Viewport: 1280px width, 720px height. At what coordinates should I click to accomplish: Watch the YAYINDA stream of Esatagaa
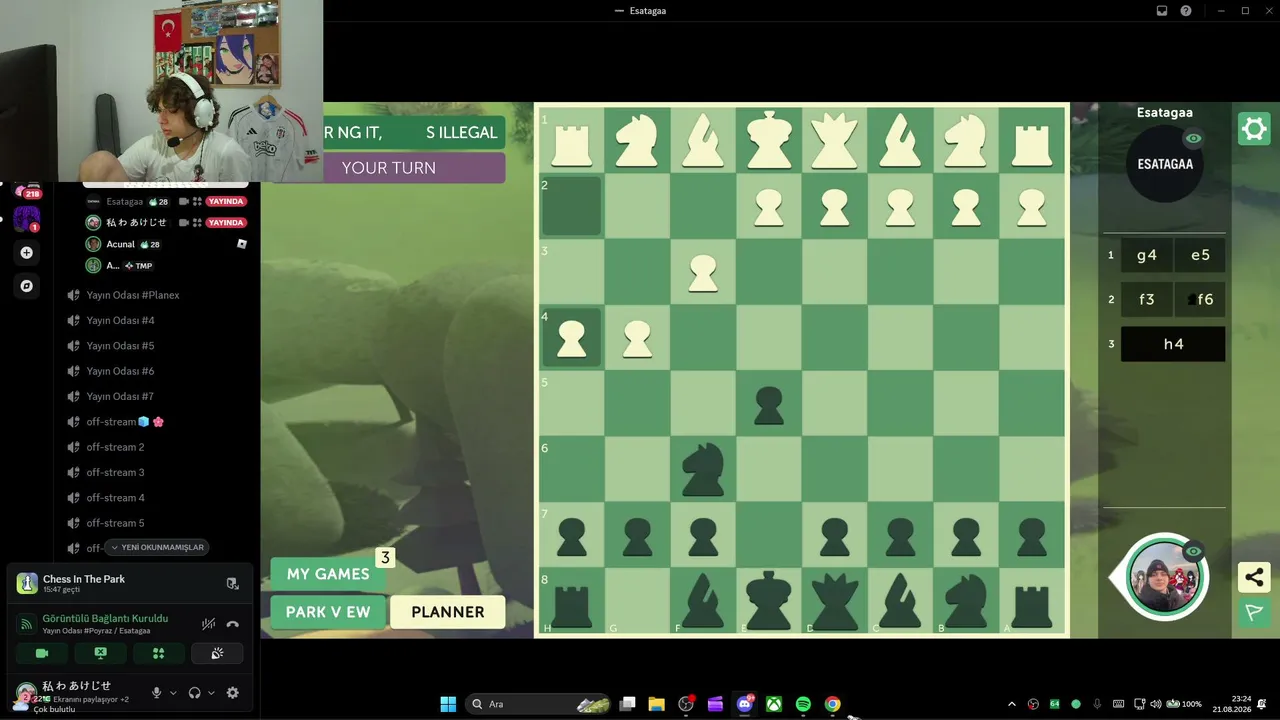tap(226, 201)
